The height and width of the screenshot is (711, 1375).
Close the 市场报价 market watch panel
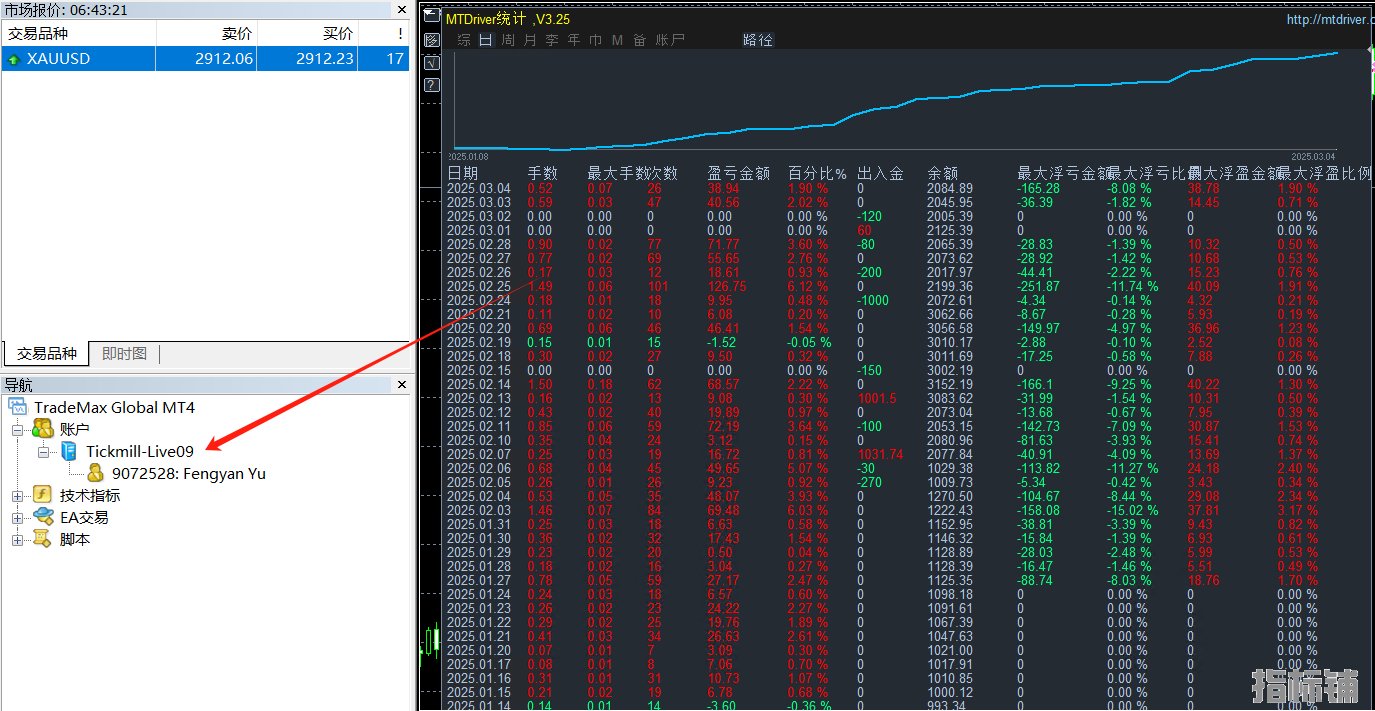(x=401, y=9)
